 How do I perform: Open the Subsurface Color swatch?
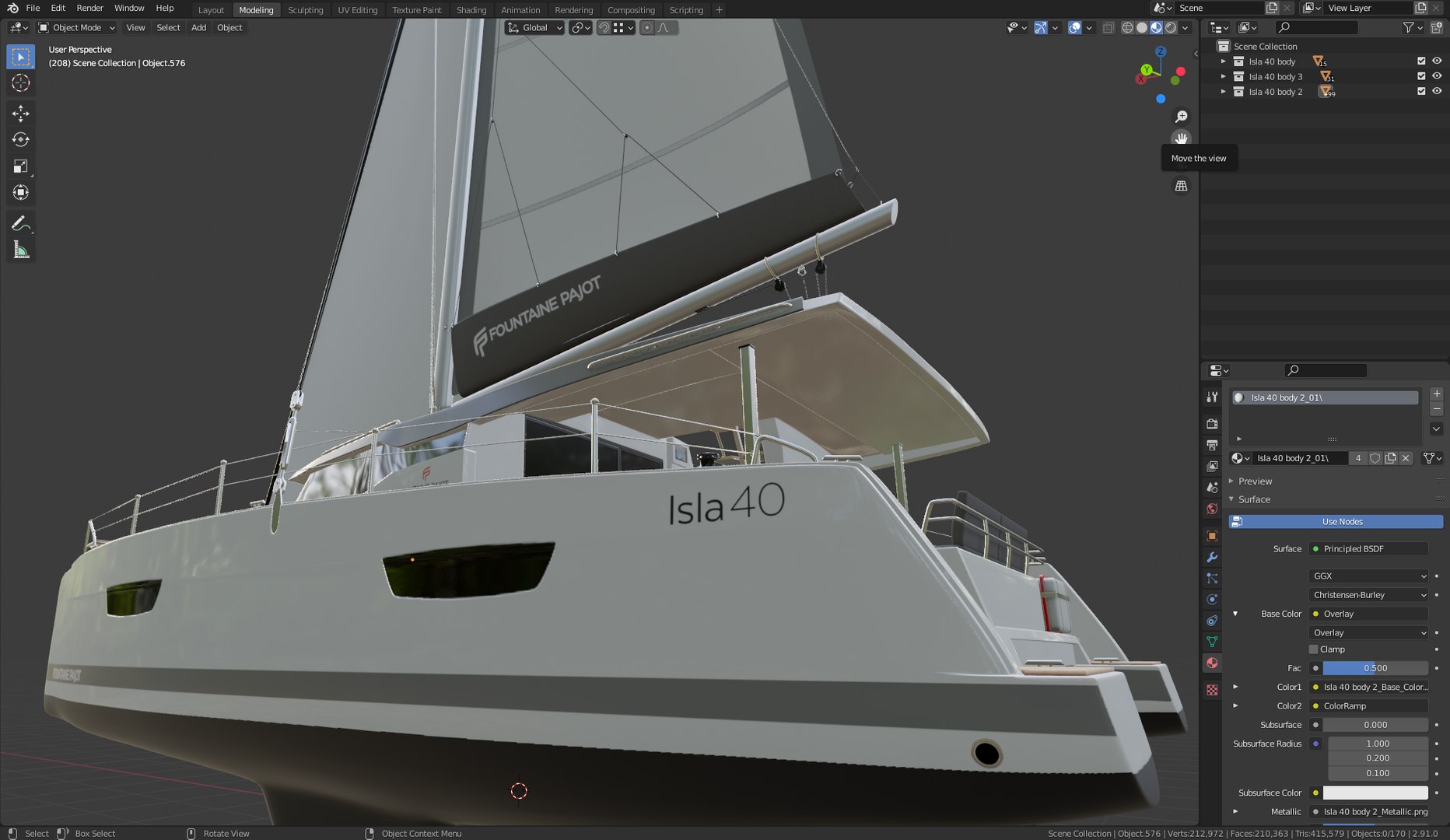[1375, 793]
